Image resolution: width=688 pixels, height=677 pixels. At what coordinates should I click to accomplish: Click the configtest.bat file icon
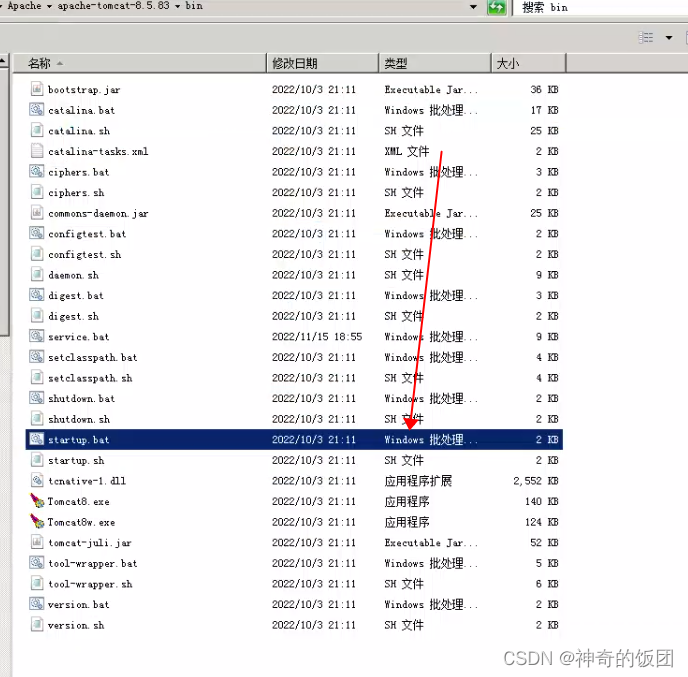37,233
